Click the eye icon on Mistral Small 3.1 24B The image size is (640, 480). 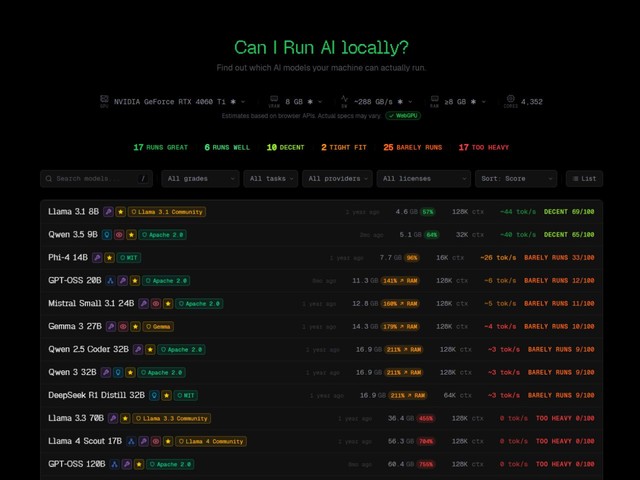click(156, 304)
